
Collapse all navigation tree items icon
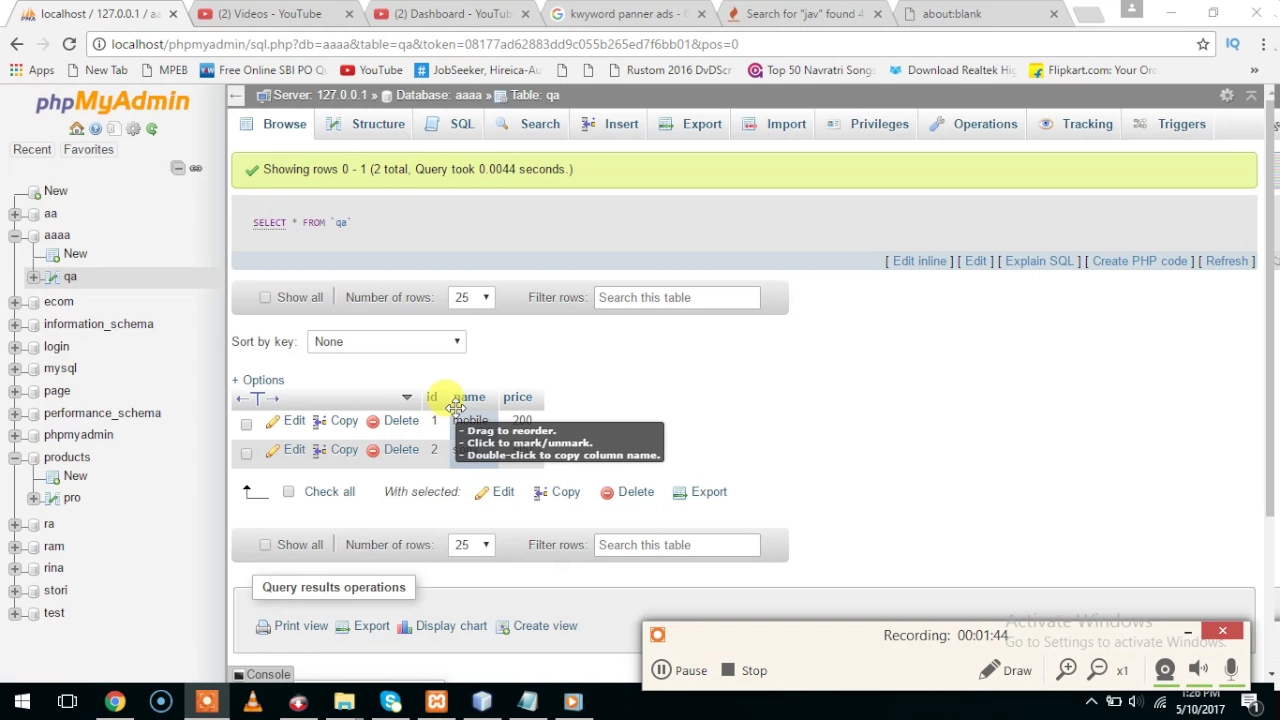click(x=178, y=168)
